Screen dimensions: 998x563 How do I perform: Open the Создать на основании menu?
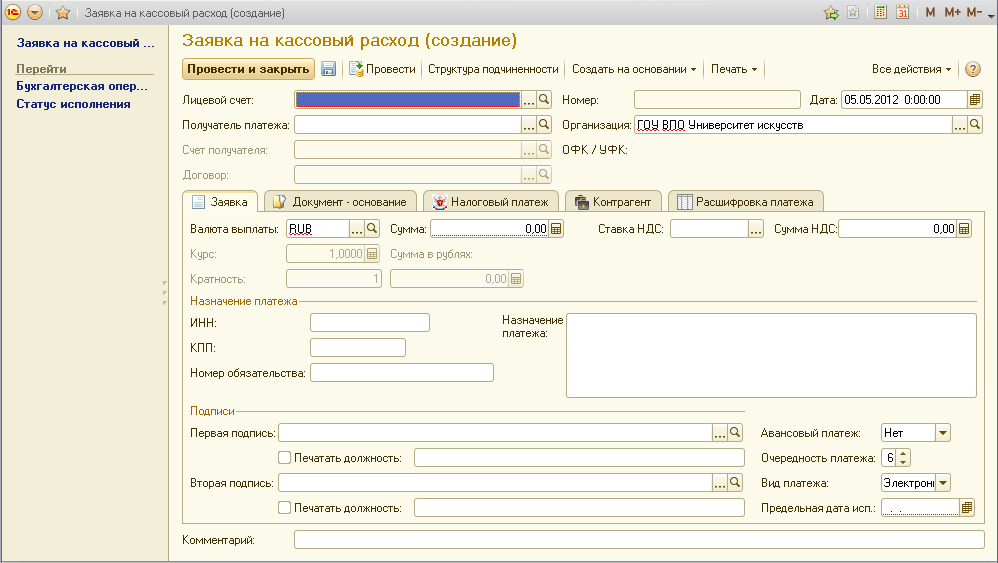click(635, 69)
